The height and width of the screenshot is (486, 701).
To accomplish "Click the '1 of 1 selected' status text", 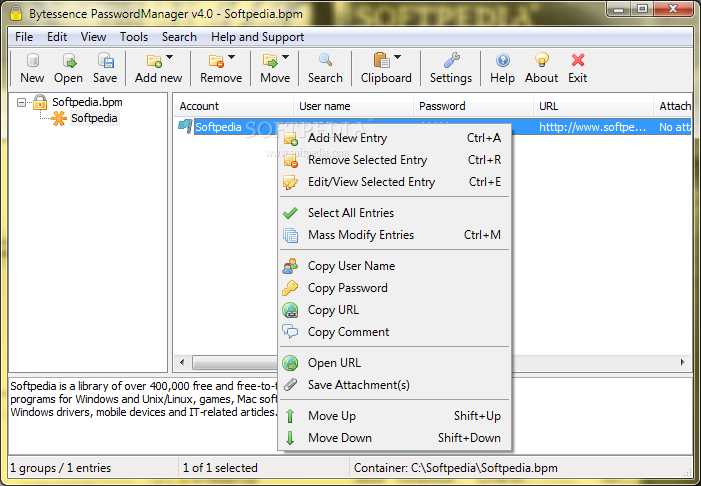I will (x=220, y=468).
